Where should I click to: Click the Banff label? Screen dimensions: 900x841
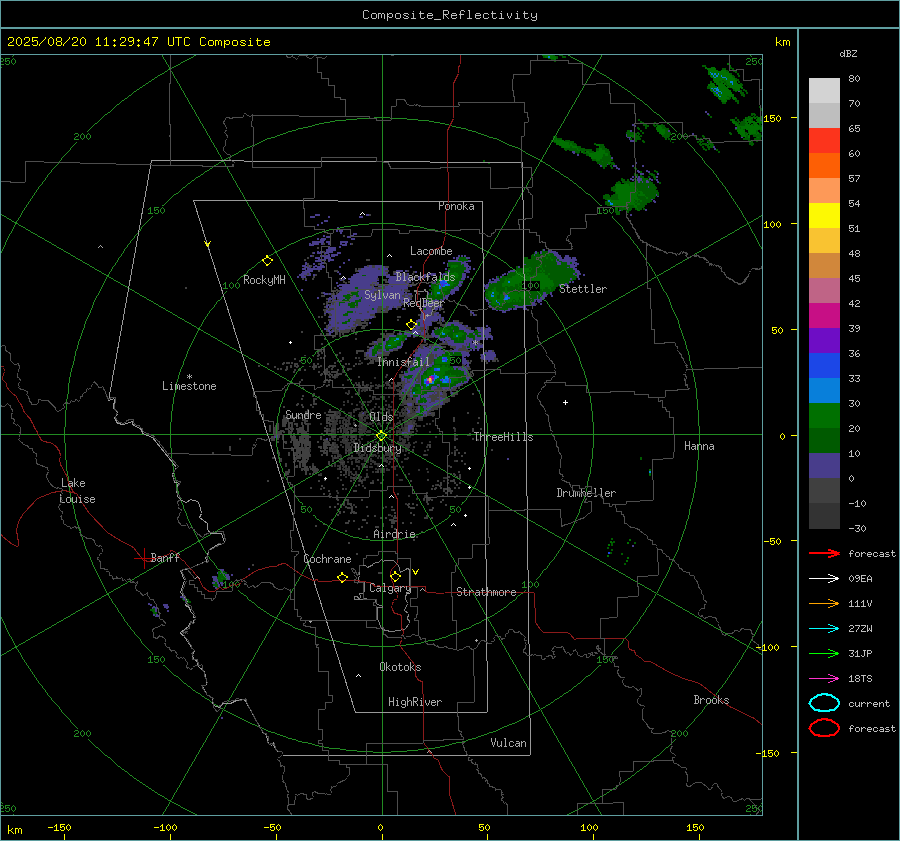point(165,557)
